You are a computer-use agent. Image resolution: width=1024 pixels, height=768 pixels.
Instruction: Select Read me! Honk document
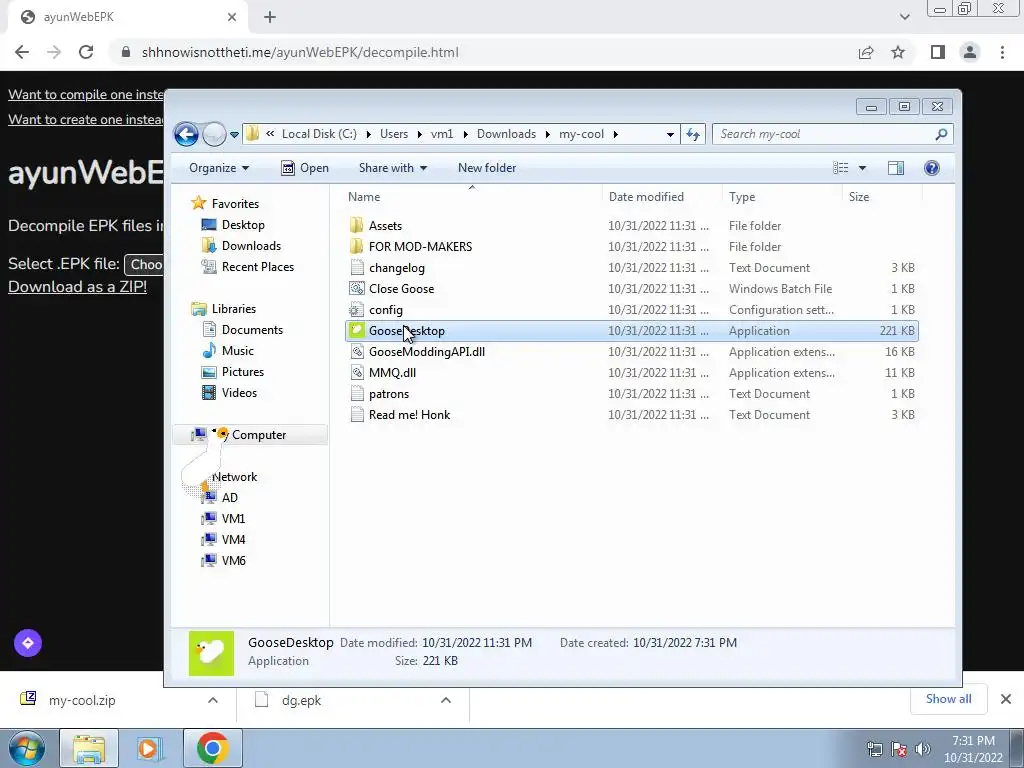click(631, 415)
